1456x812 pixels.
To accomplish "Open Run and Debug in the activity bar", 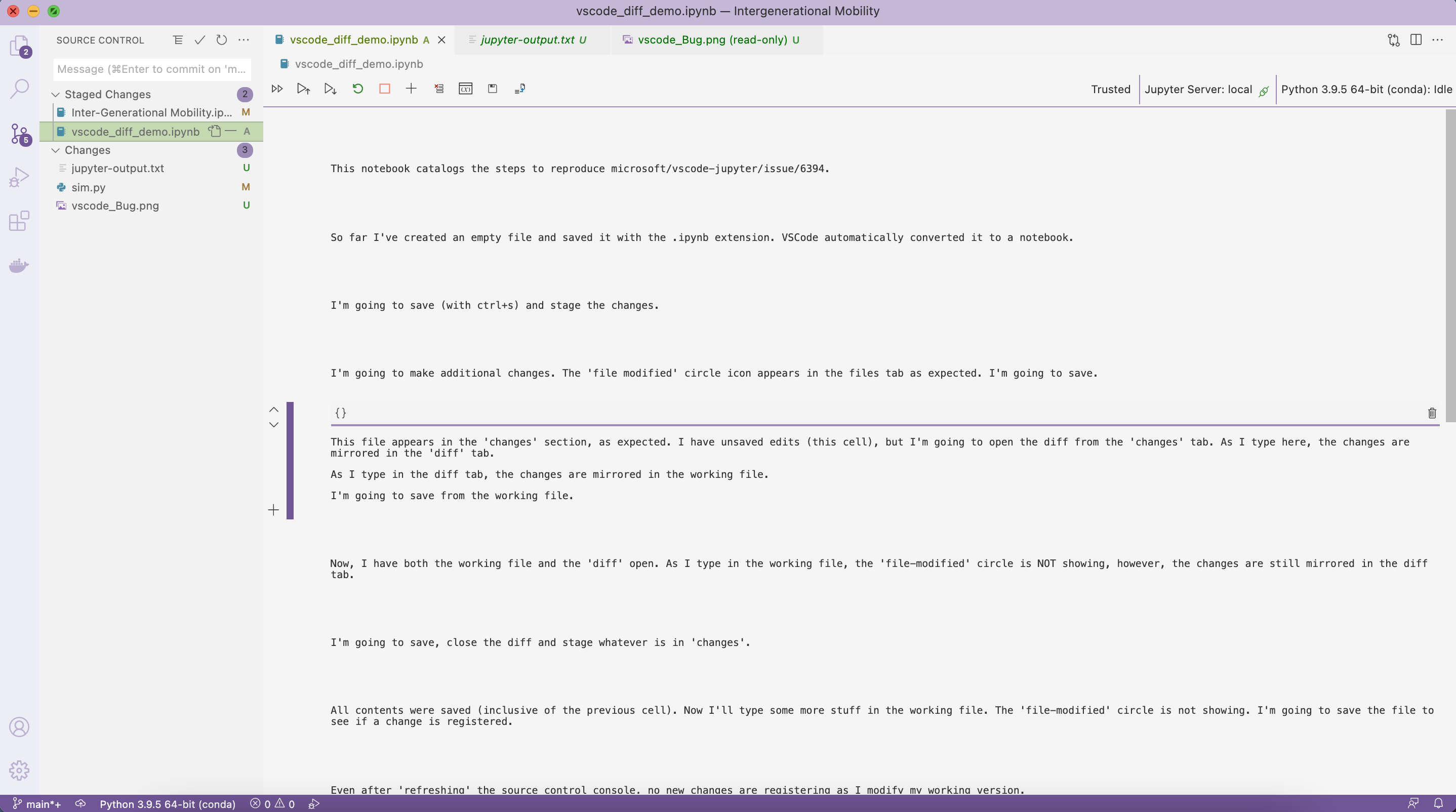I will pos(19,176).
